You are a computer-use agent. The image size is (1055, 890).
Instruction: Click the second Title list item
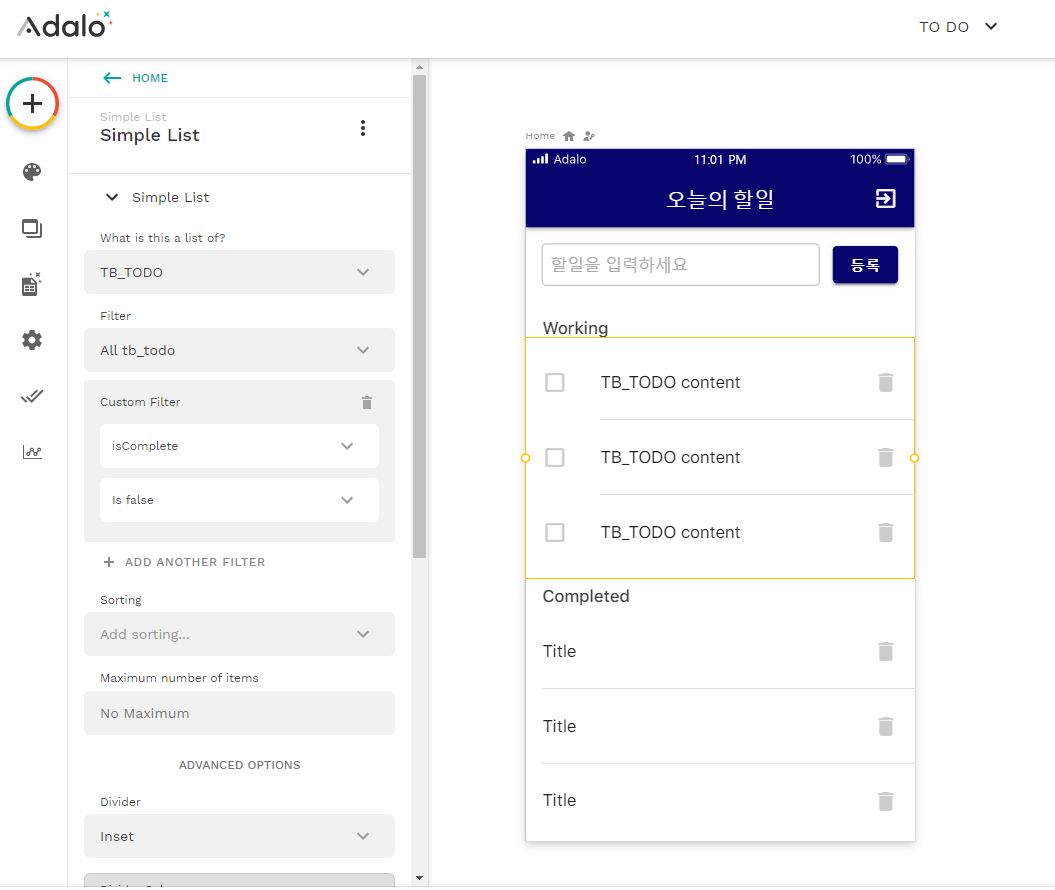click(x=559, y=727)
